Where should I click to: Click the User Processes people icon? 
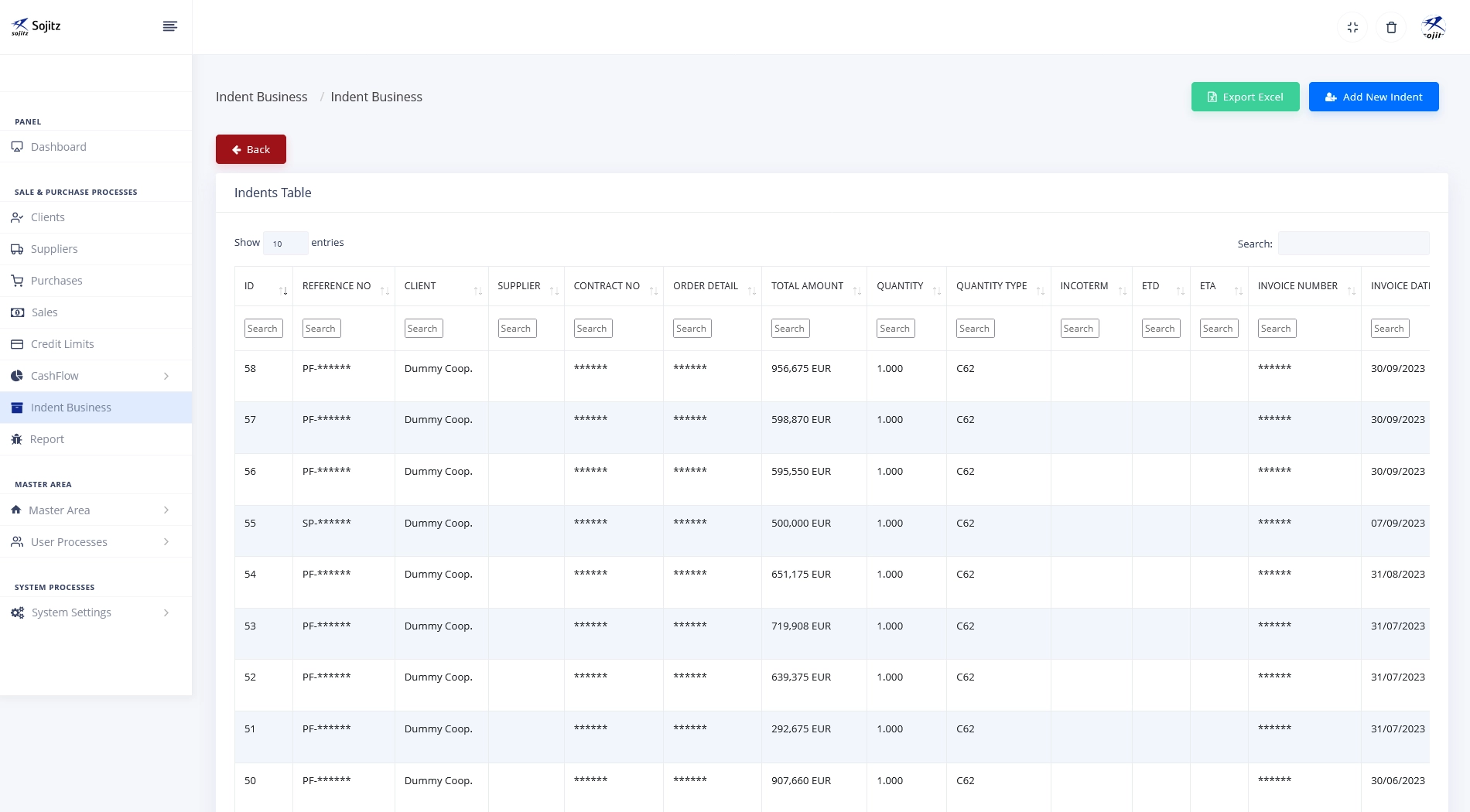click(x=17, y=542)
